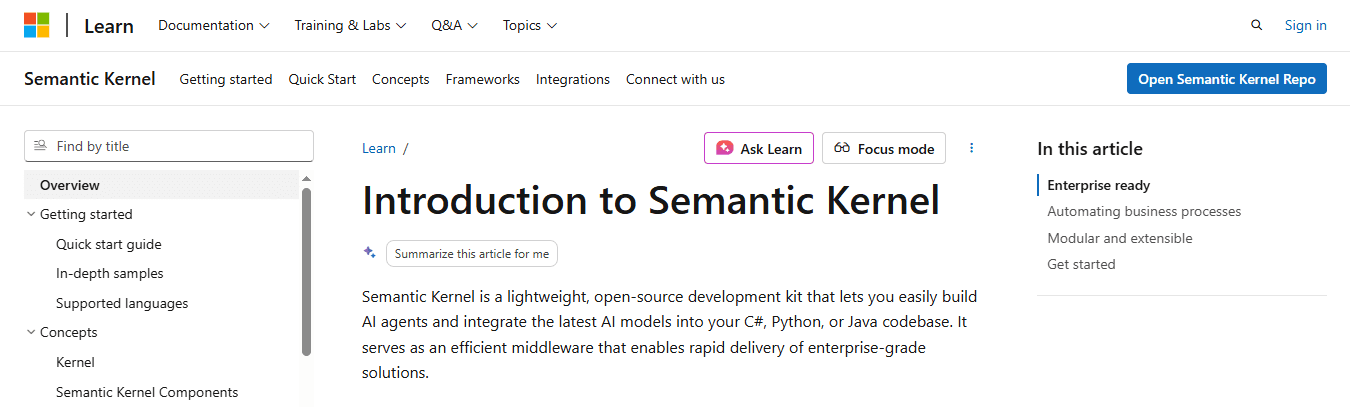Click the sparkle icon beside Summarize

369,253
